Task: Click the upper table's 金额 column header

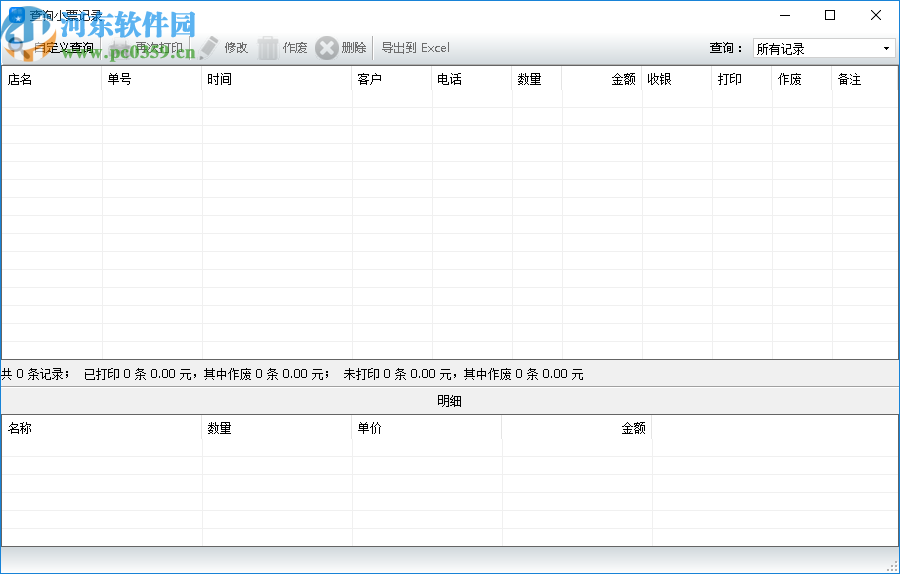Action: pyautogui.click(x=602, y=79)
